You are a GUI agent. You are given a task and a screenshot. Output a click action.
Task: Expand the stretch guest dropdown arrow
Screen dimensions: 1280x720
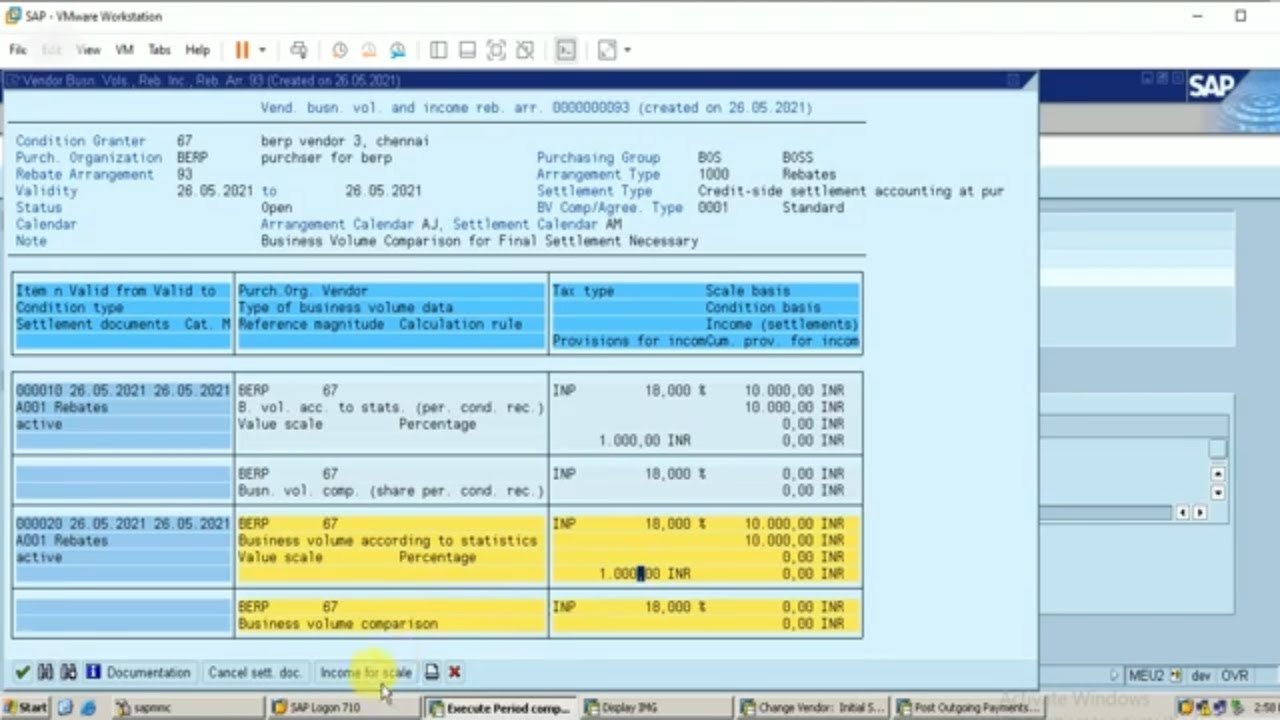[x=627, y=50]
